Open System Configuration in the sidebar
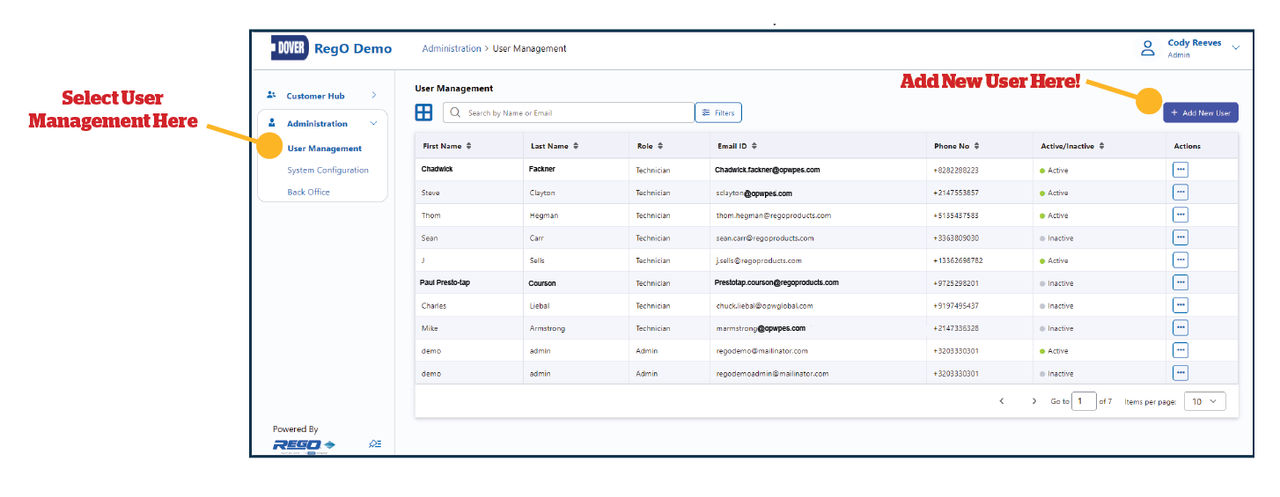 point(327,170)
